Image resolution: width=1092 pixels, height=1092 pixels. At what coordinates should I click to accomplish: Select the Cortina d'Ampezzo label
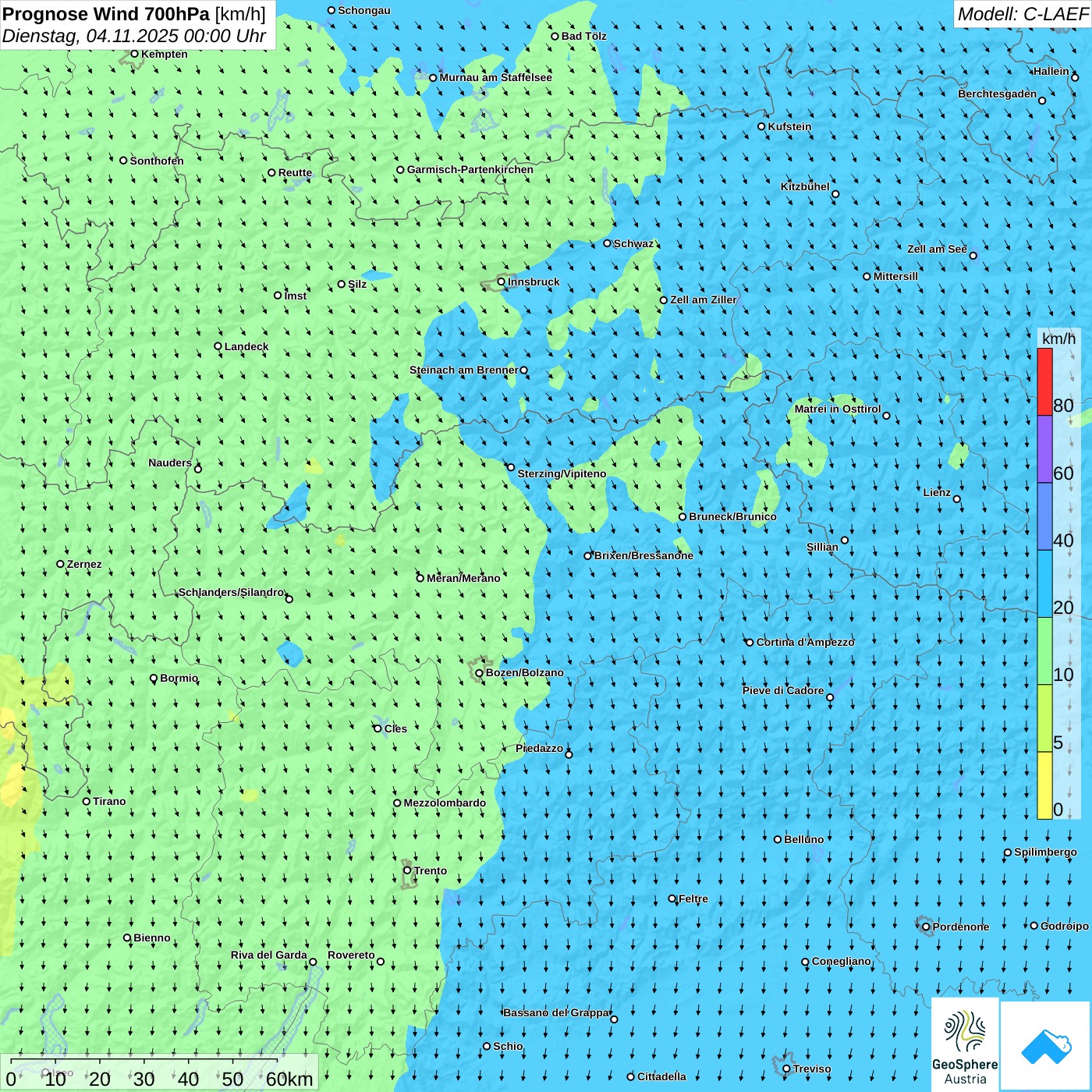coord(805,642)
